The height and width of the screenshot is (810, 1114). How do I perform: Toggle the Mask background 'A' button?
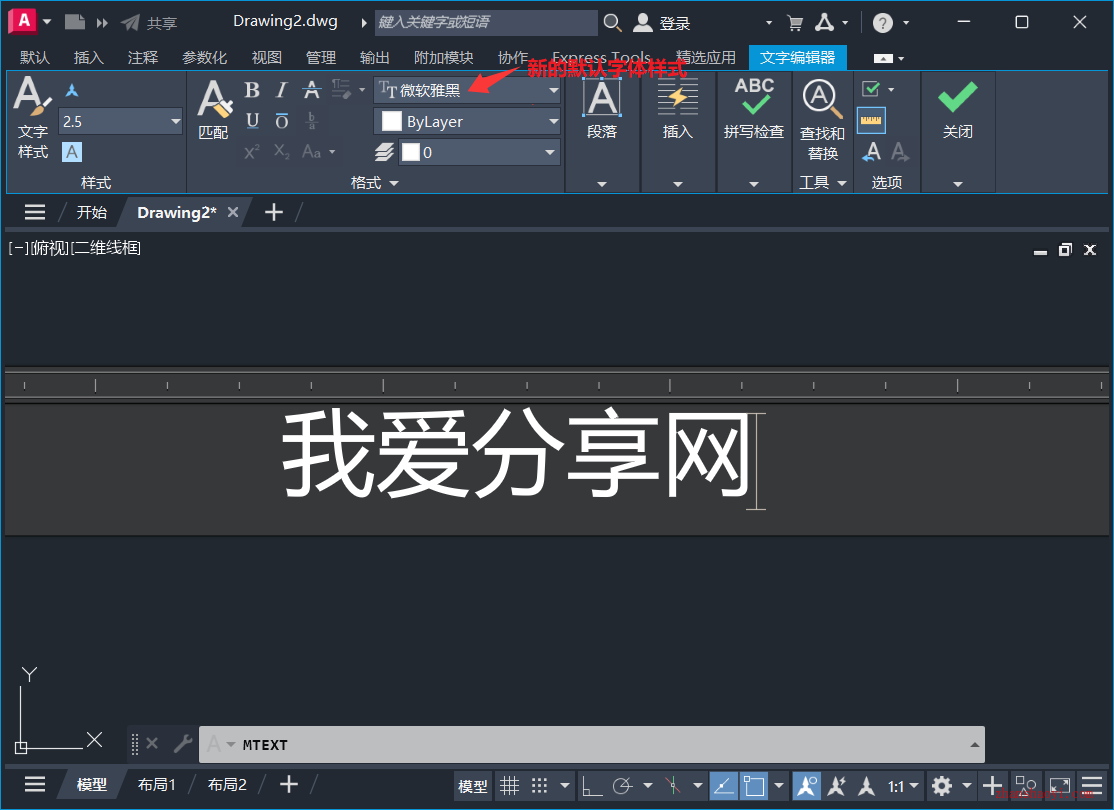tap(72, 151)
